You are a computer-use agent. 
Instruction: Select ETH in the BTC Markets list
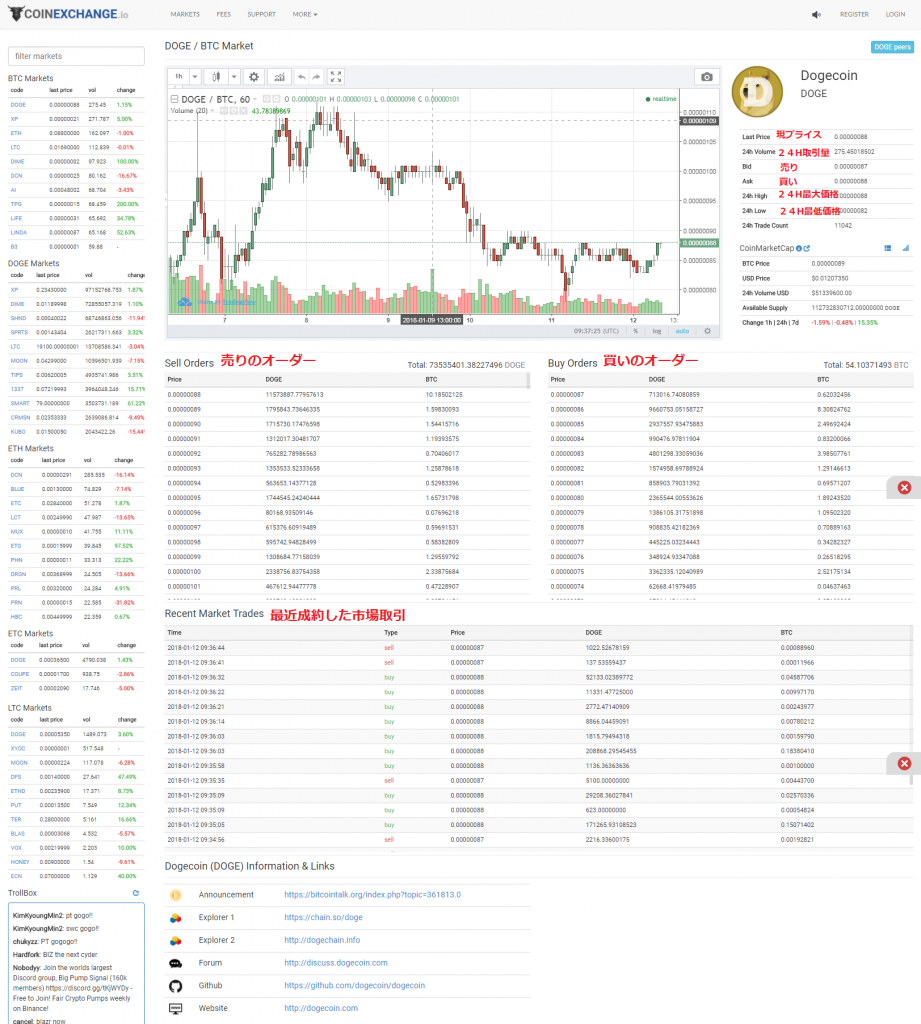pyautogui.click(x=16, y=133)
